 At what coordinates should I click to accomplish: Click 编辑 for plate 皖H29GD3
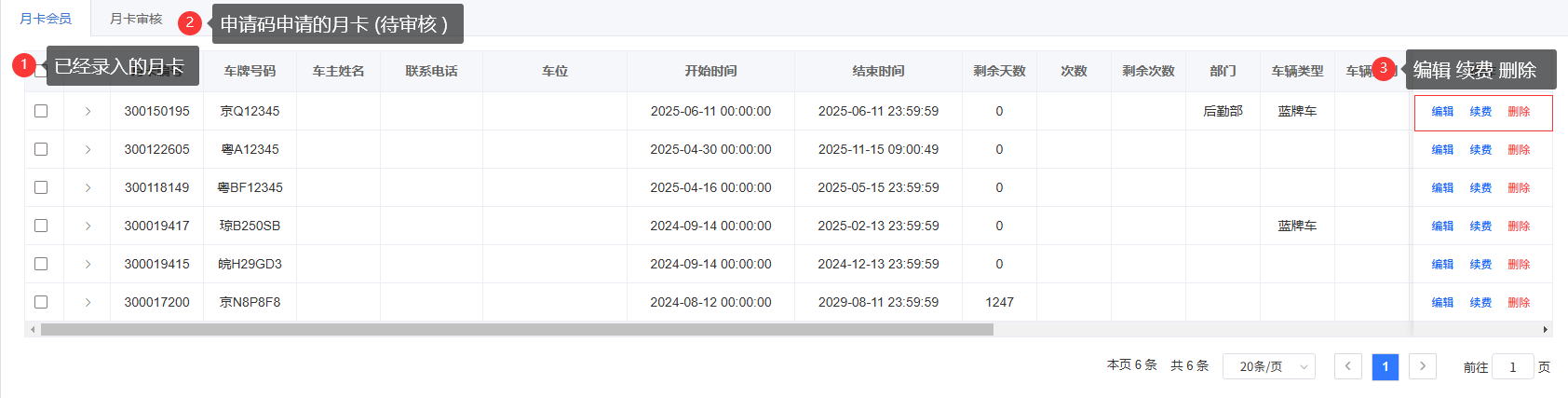pyautogui.click(x=1442, y=265)
